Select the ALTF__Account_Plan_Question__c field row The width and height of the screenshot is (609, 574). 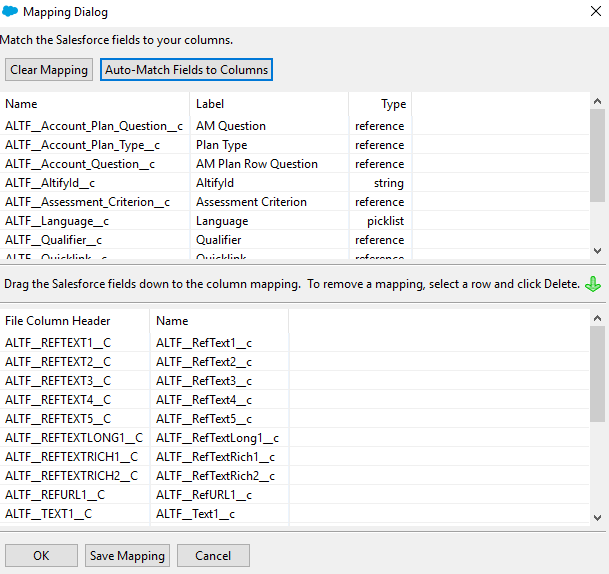(294, 126)
